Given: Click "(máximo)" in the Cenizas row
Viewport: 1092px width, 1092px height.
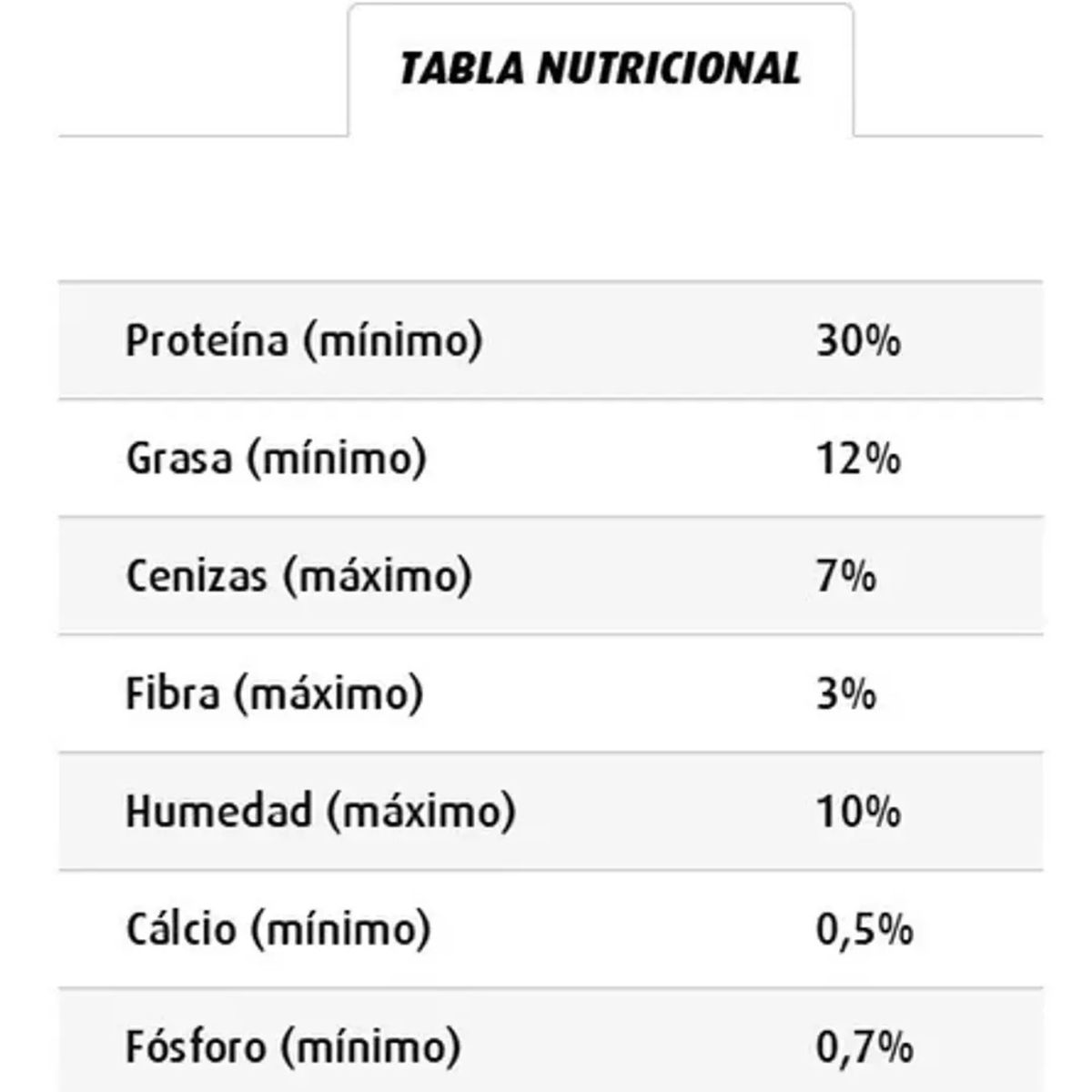Looking at the screenshot, I should (378, 576).
